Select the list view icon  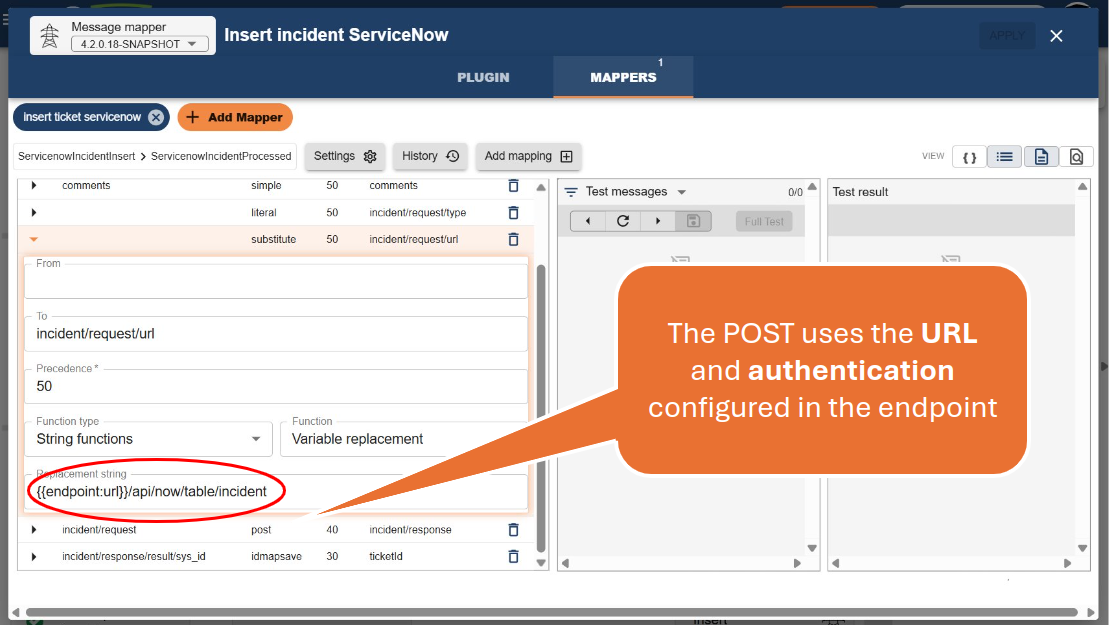(x=1004, y=156)
